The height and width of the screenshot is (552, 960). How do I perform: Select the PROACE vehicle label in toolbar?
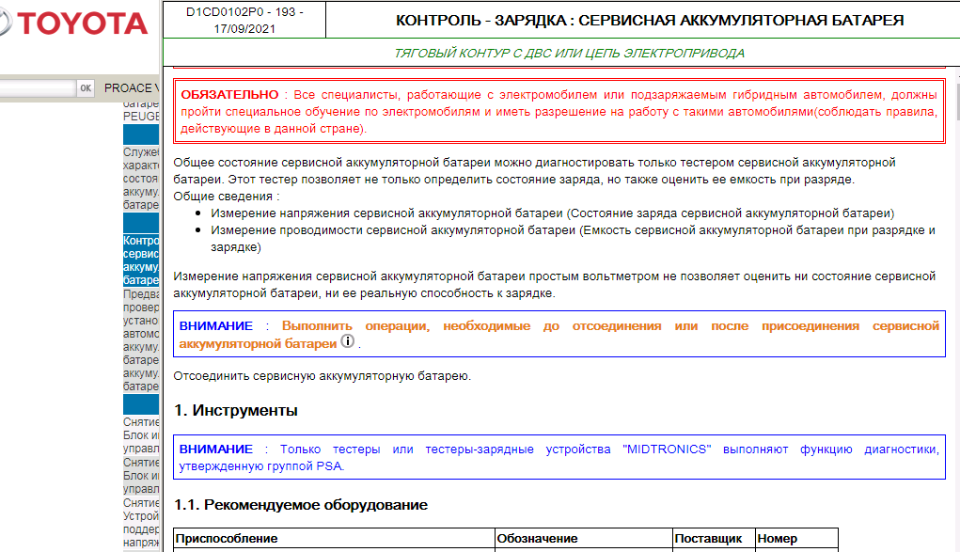131,88
